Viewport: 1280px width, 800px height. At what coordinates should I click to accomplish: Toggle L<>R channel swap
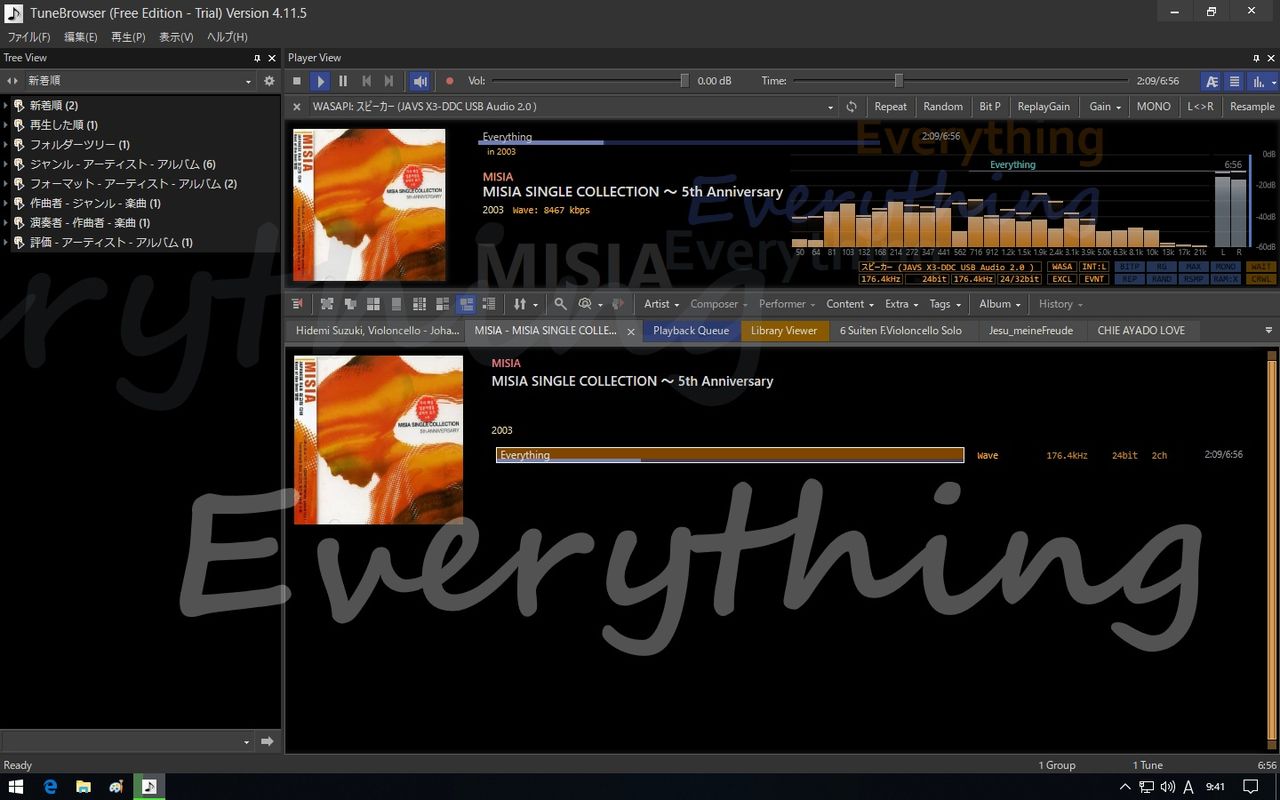(x=1200, y=107)
